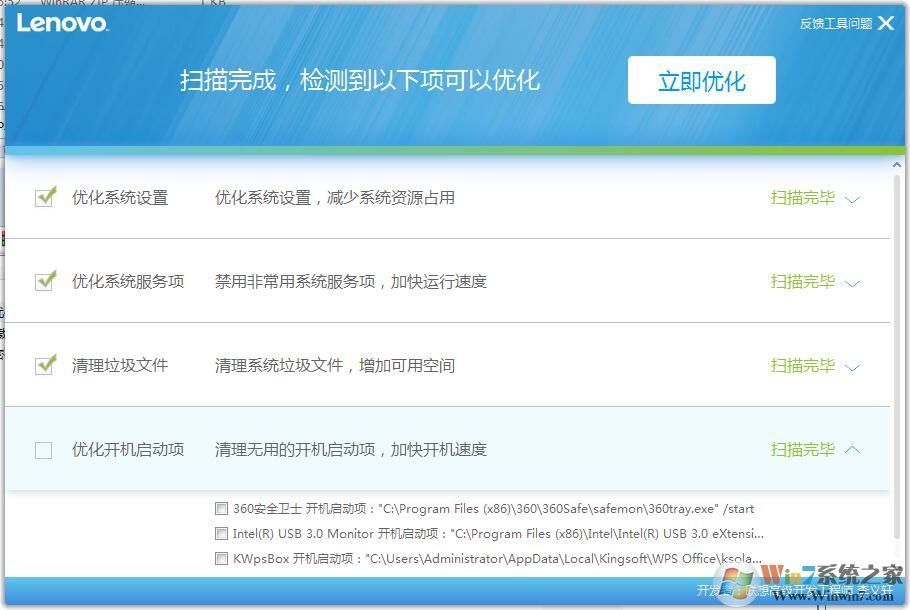Image resolution: width=910 pixels, height=610 pixels.
Task: Click the 立即优化 button to start optimizing
Action: click(x=701, y=80)
